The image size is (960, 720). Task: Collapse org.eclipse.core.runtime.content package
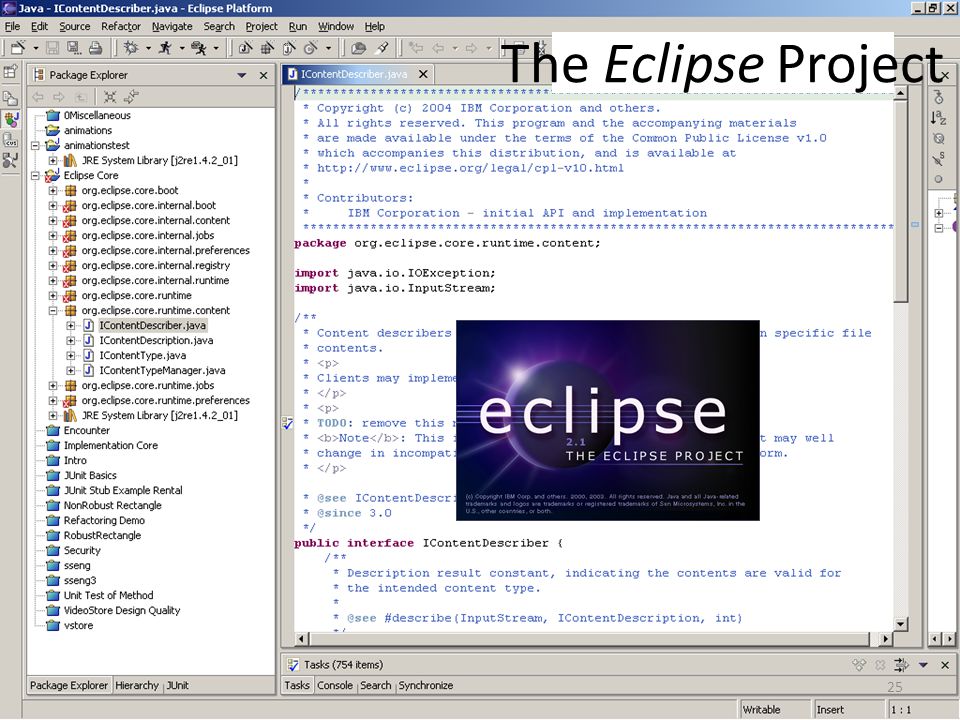coord(53,310)
